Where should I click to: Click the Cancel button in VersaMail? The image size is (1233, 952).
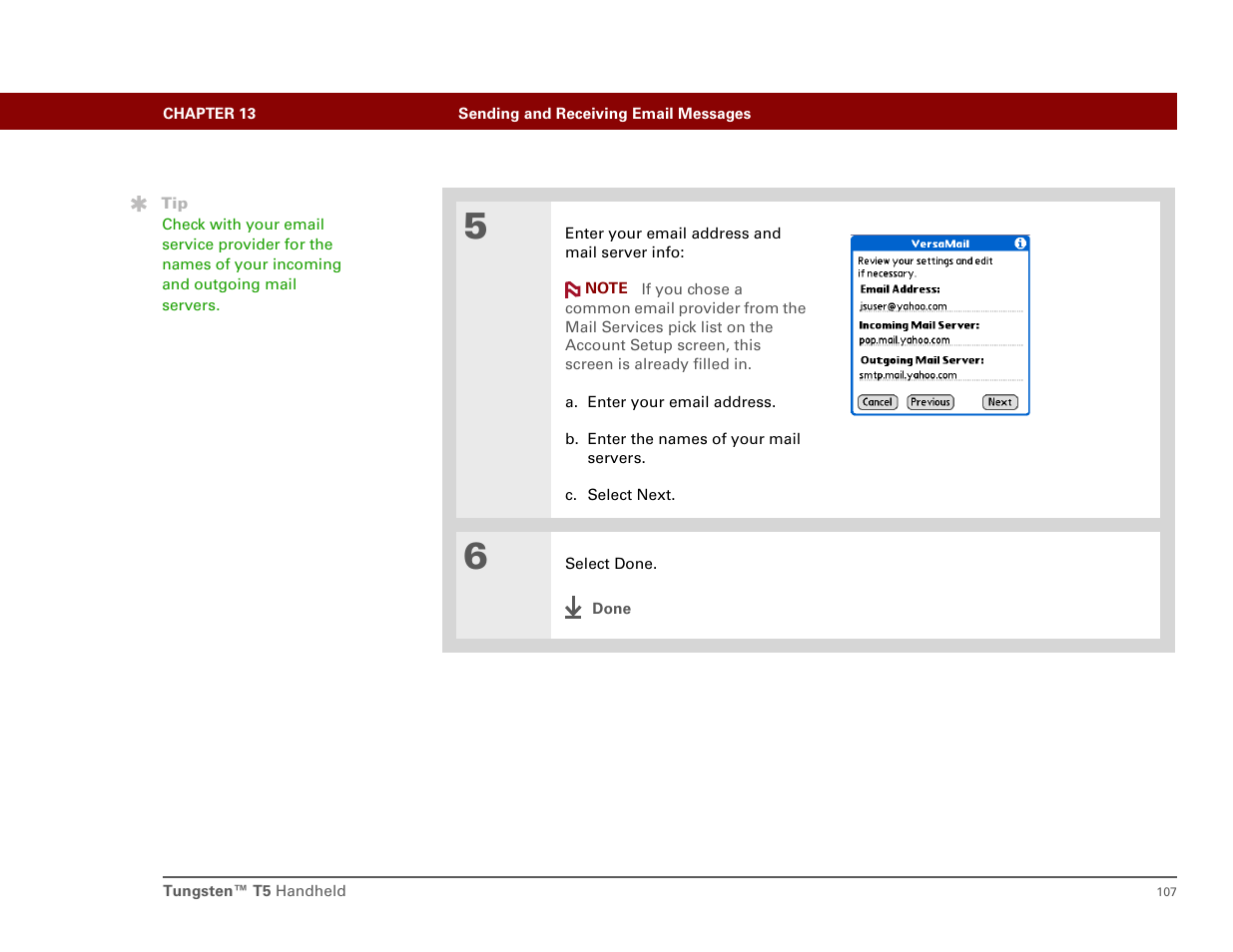click(877, 403)
